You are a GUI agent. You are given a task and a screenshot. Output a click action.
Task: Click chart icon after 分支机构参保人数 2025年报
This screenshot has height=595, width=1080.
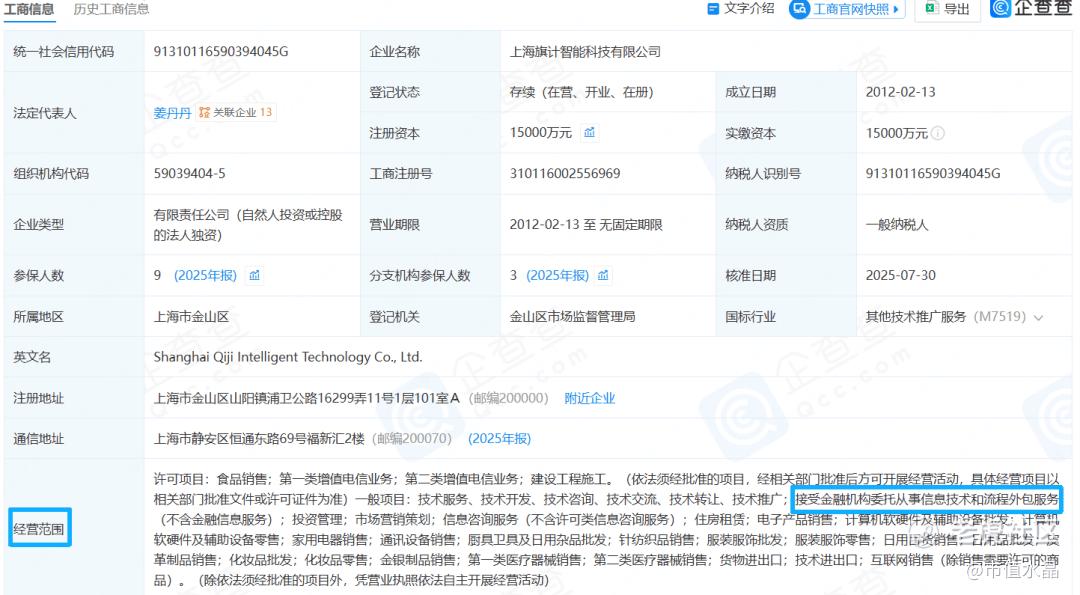[x=603, y=275]
